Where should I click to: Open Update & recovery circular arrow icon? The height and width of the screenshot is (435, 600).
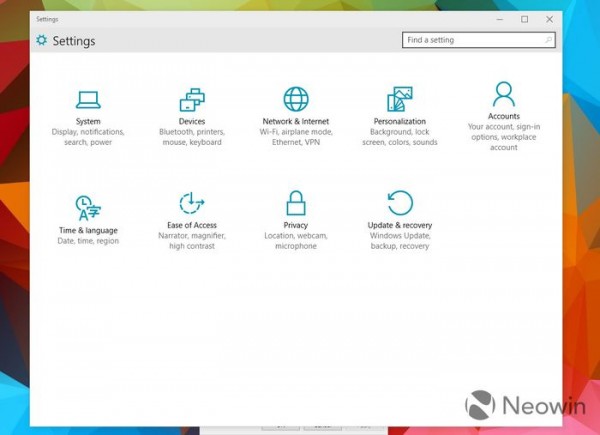(x=400, y=204)
